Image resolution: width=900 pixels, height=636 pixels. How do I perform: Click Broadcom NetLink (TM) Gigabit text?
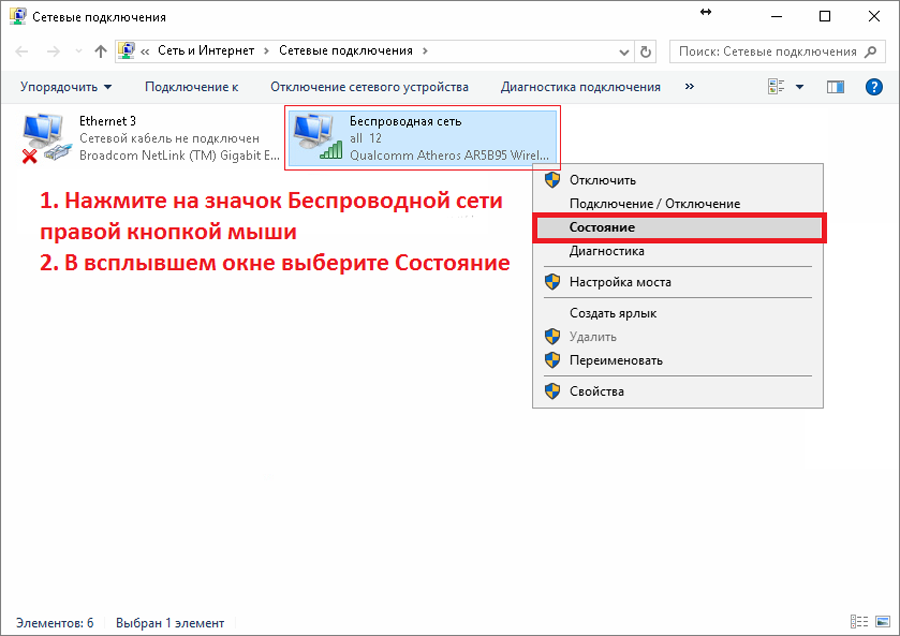pos(179,156)
